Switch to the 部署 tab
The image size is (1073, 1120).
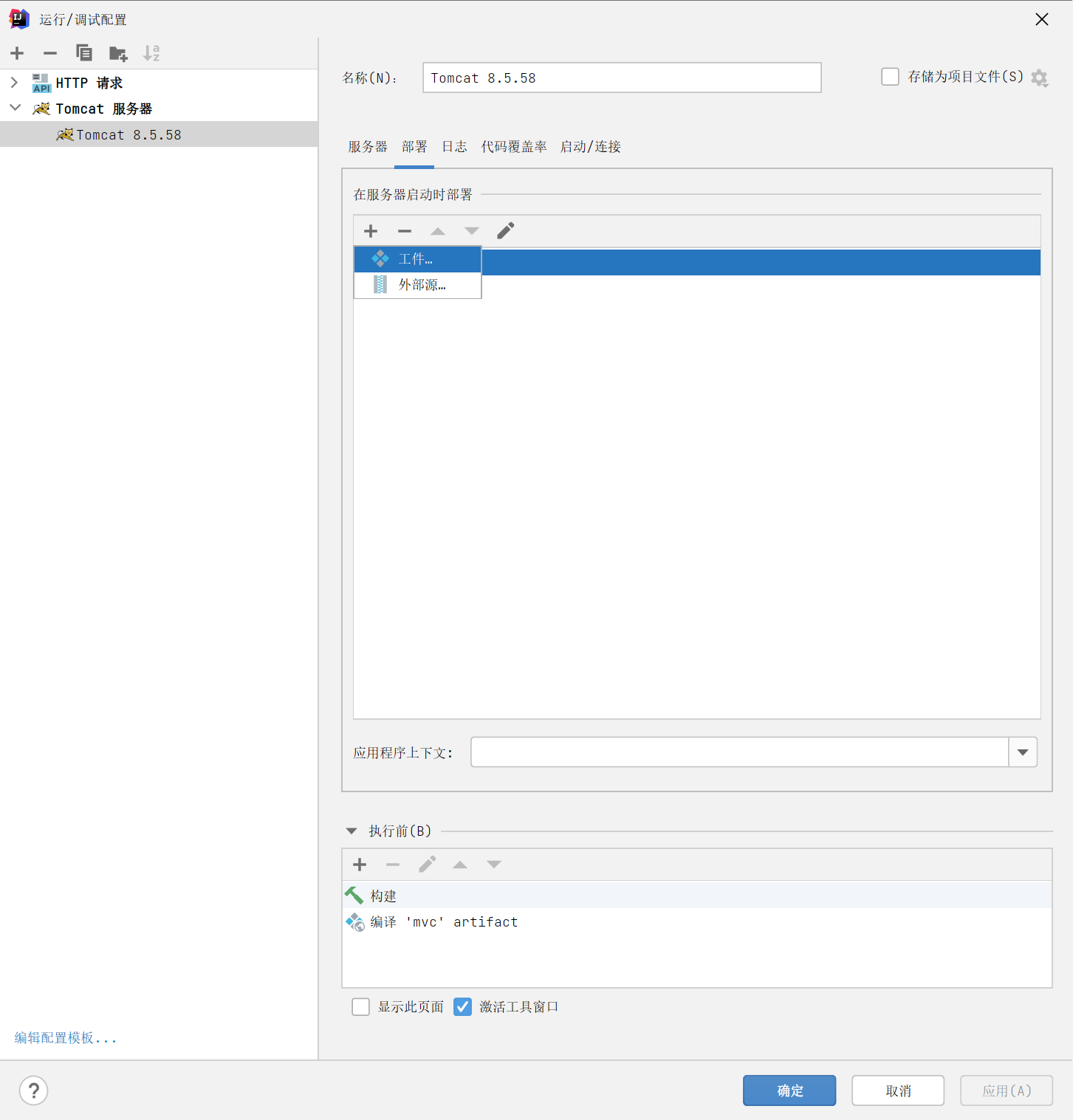pos(414,147)
